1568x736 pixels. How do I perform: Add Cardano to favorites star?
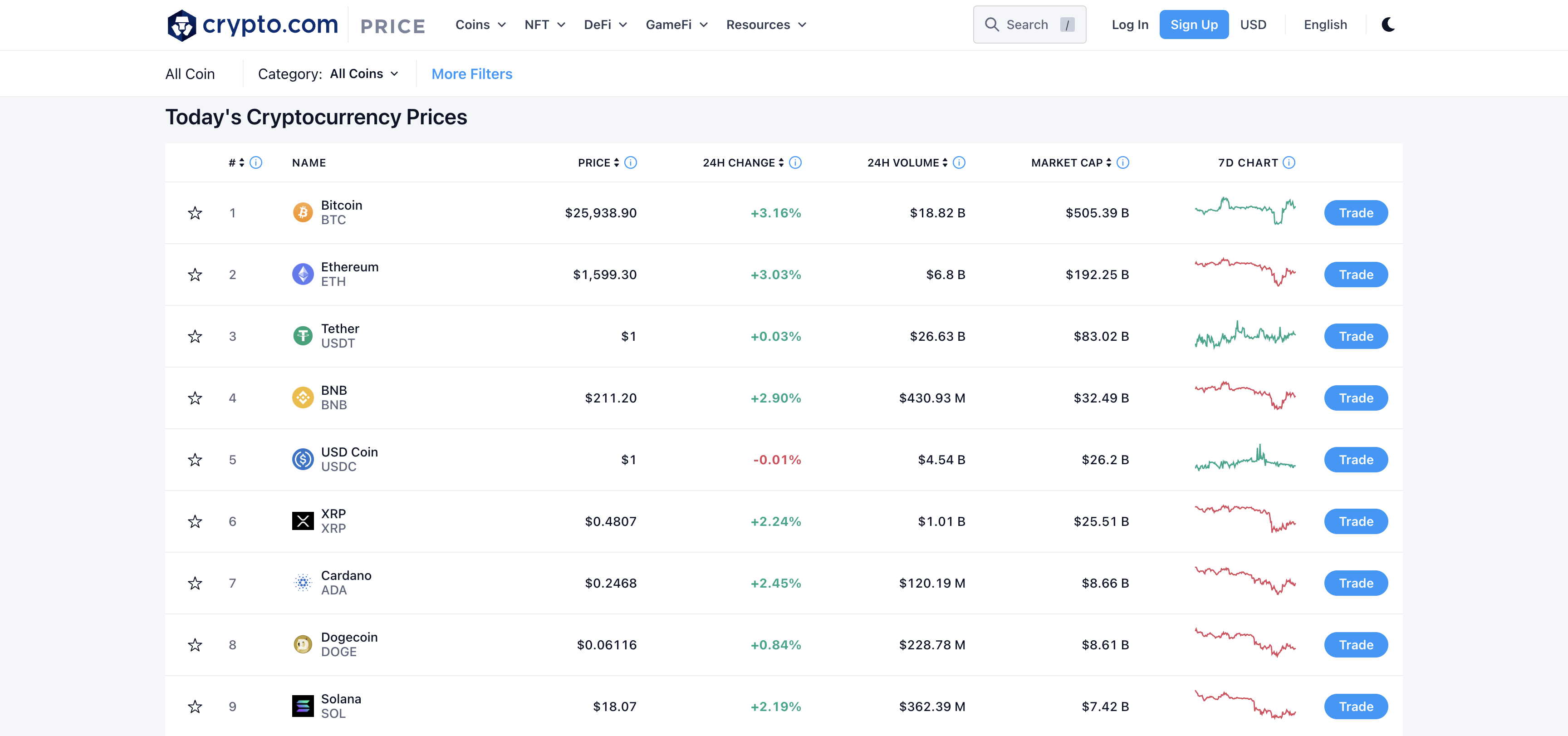(195, 583)
